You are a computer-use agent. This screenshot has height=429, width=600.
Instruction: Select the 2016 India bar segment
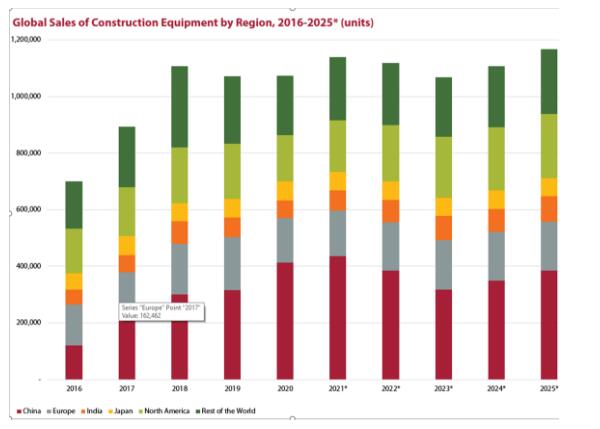point(74,297)
